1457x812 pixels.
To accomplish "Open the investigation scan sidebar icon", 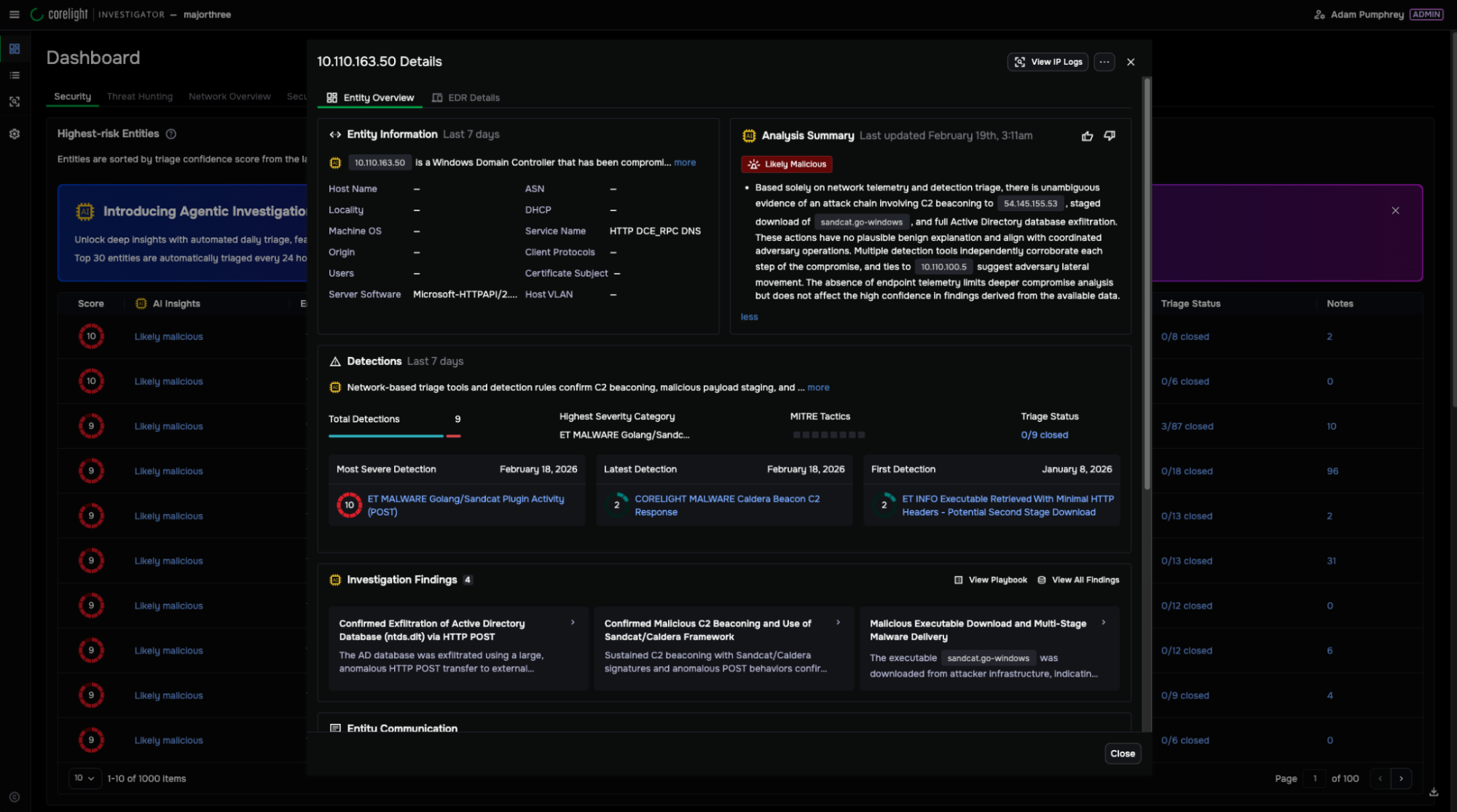I will point(15,102).
